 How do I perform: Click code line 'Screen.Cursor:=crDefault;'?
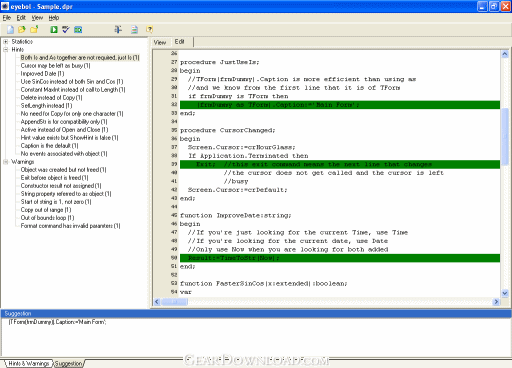(x=237, y=190)
